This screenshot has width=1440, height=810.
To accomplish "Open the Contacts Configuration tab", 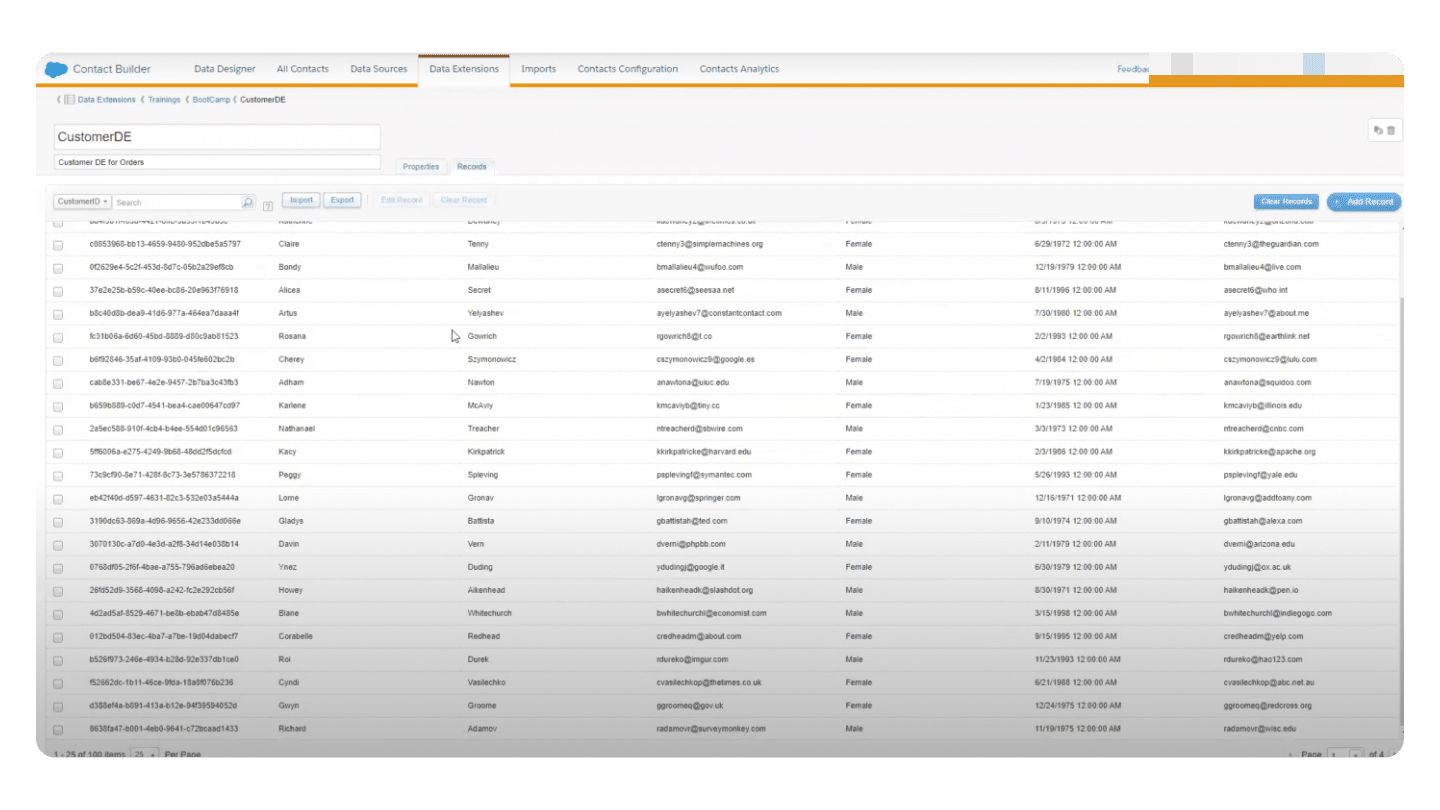I will 628,69.
